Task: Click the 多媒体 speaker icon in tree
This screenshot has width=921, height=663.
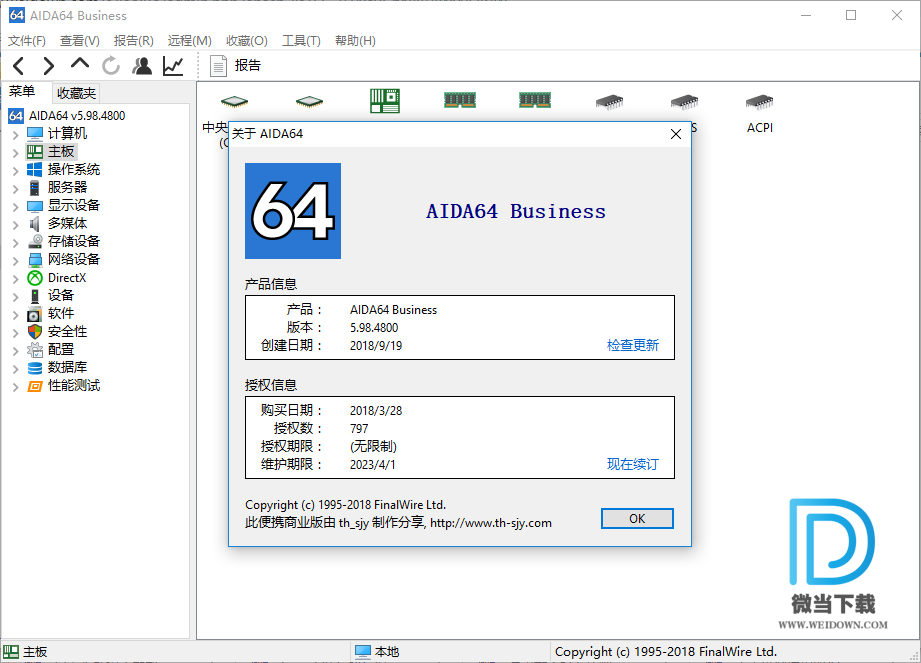Action: point(35,224)
